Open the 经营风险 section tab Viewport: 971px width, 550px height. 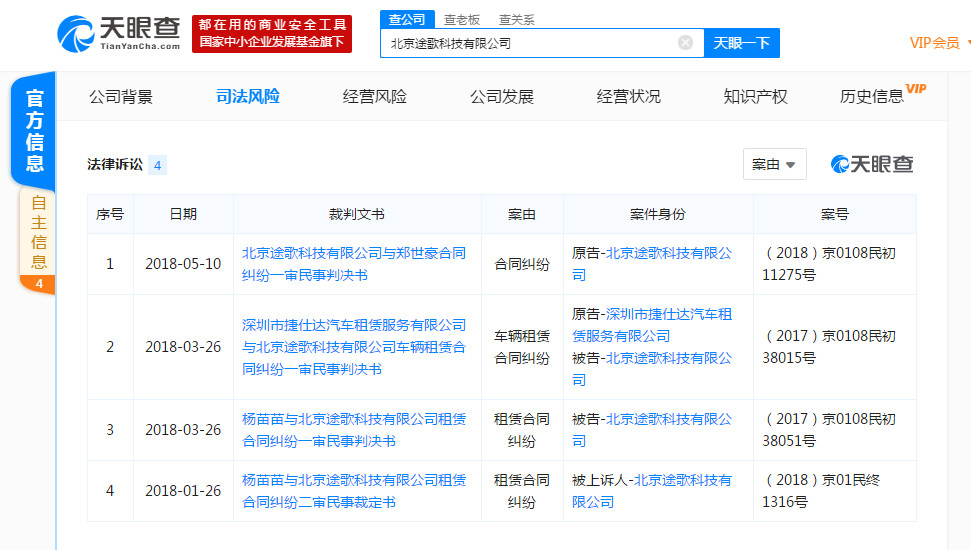pyautogui.click(x=375, y=97)
